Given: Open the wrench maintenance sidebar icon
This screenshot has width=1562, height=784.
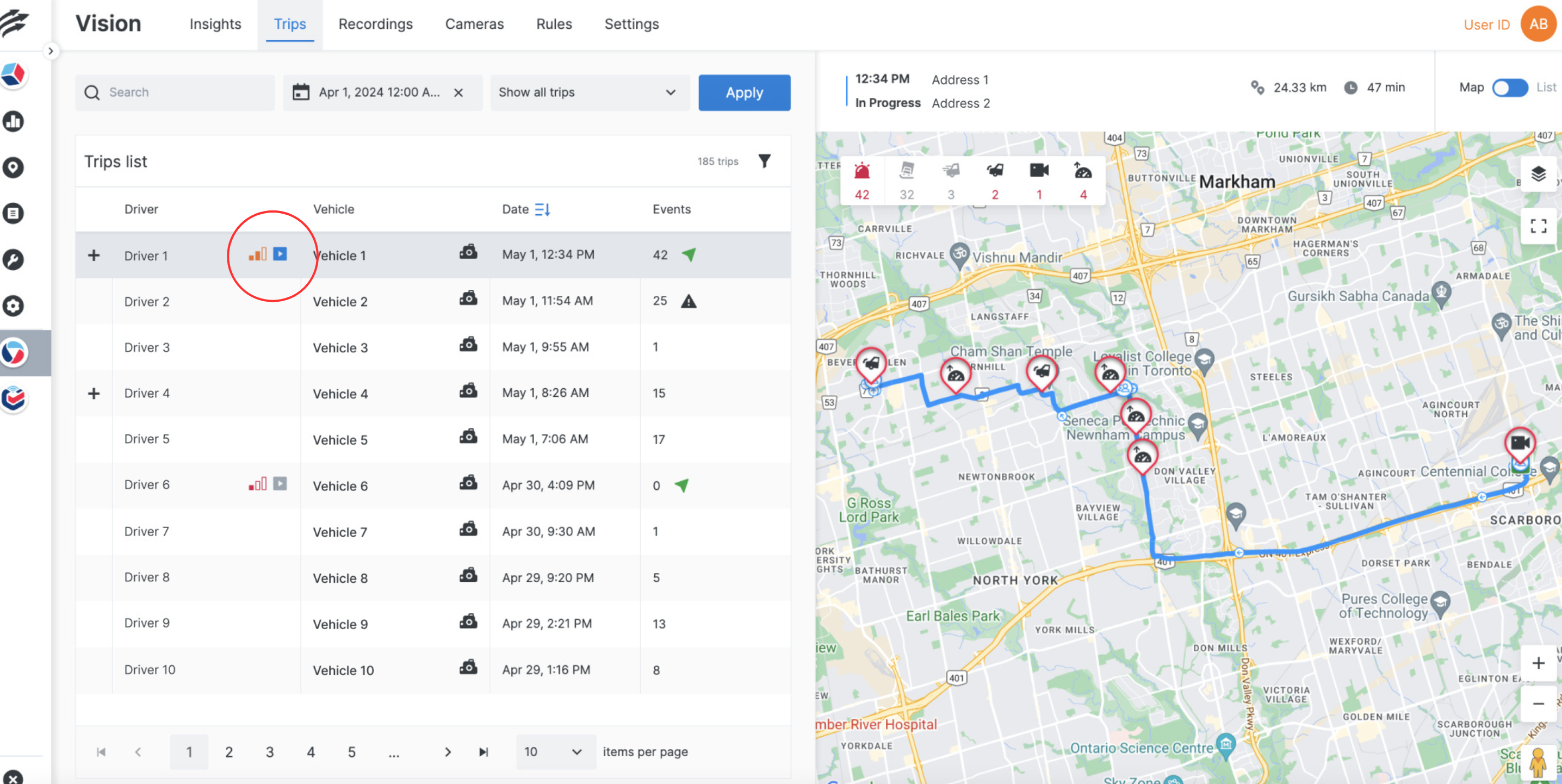Looking at the screenshot, I should [x=14, y=259].
